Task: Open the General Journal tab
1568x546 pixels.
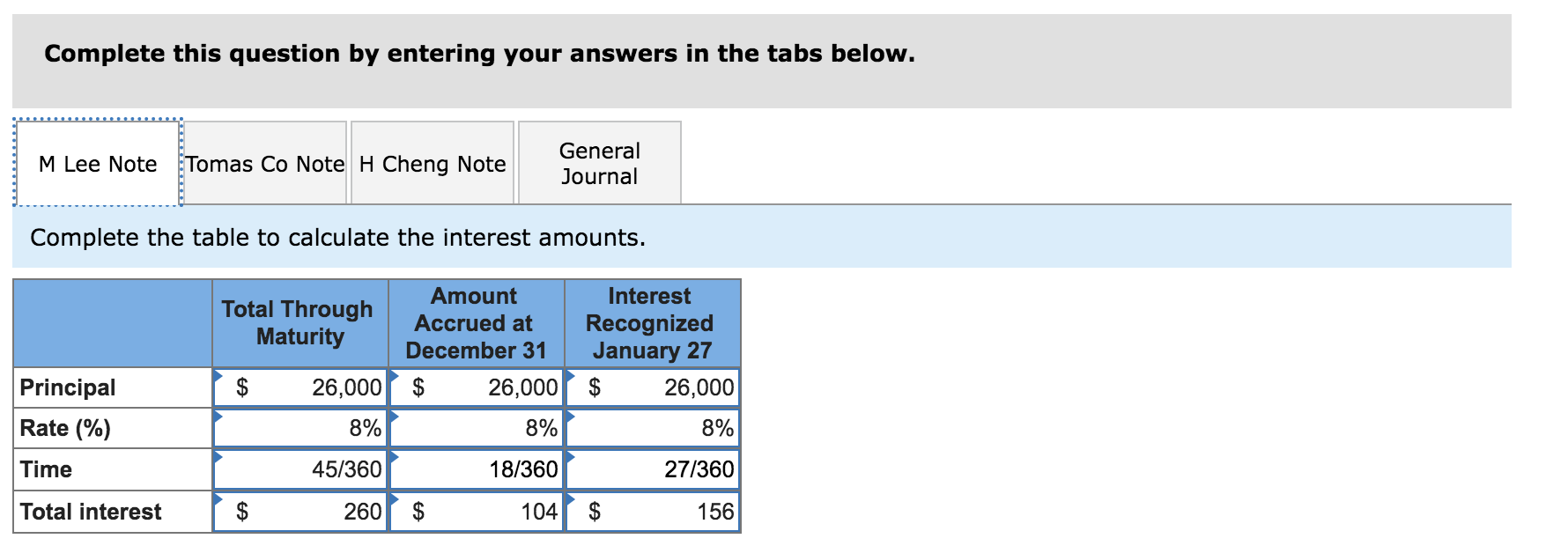Action: (600, 163)
